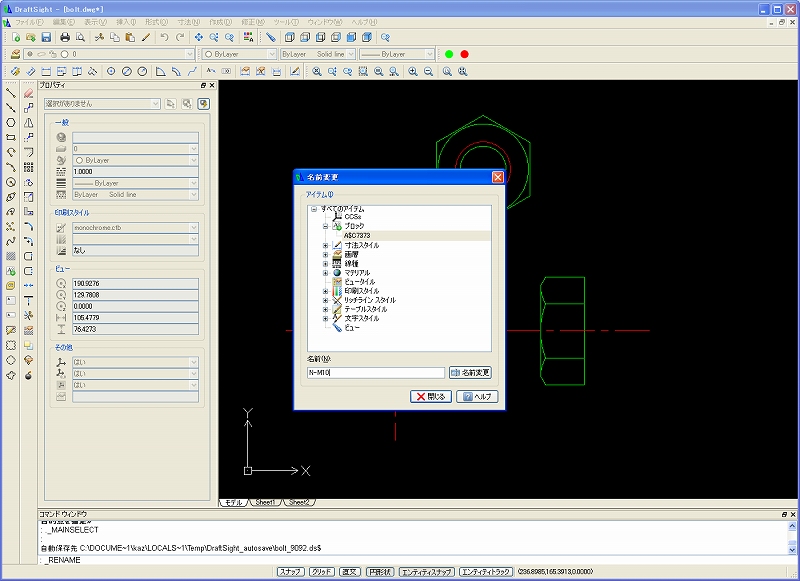Viewport: 800px width, 581px height.
Task: Select the A$C7373 block in the tree
Action: tap(357, 236)
